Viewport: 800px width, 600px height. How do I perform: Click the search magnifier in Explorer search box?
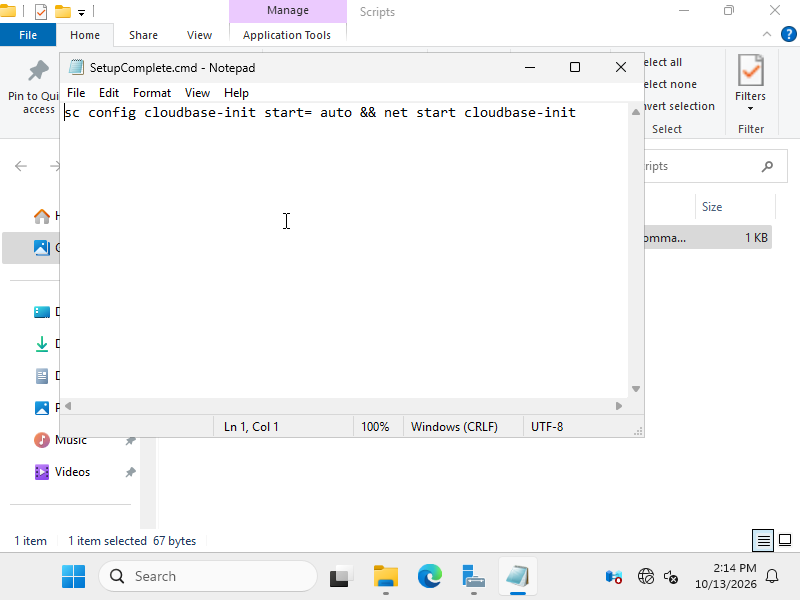(767, 166)
